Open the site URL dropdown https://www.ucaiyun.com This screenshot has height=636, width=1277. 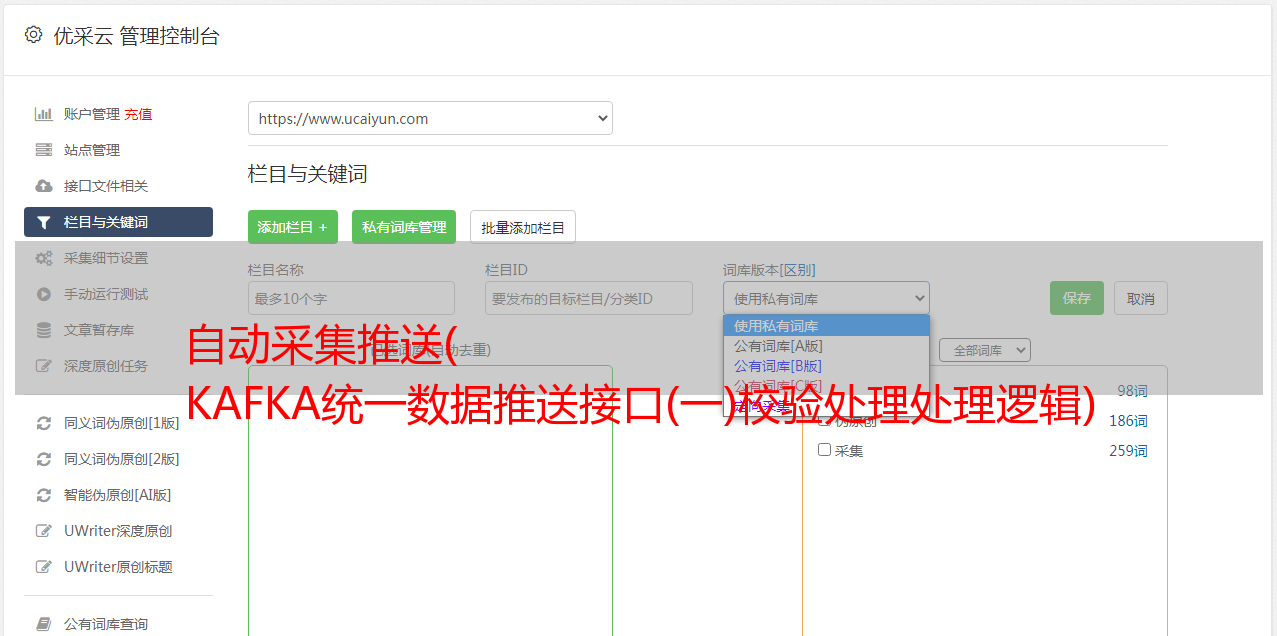click(x=430, y=118)
